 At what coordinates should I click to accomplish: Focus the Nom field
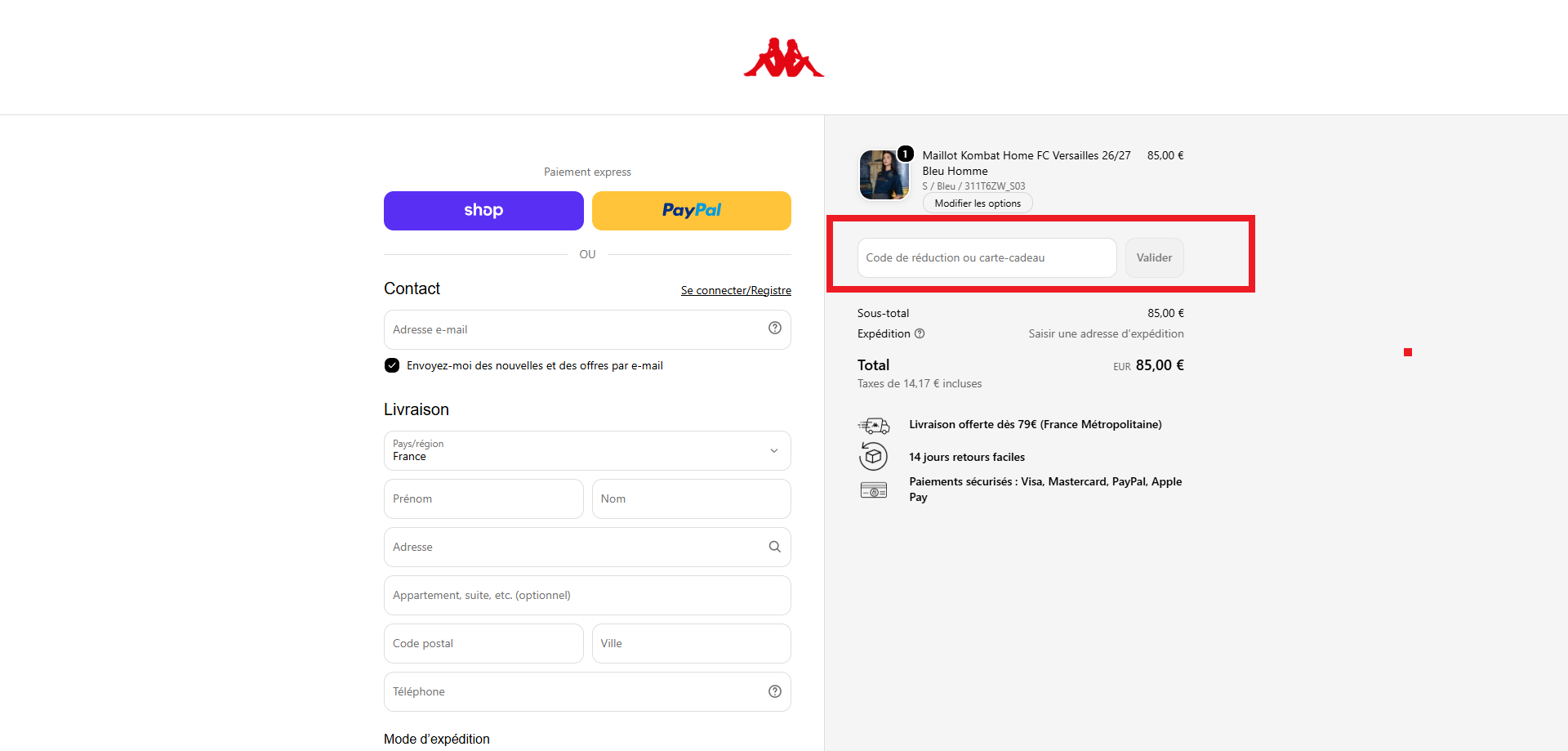[x=692, y=498]
